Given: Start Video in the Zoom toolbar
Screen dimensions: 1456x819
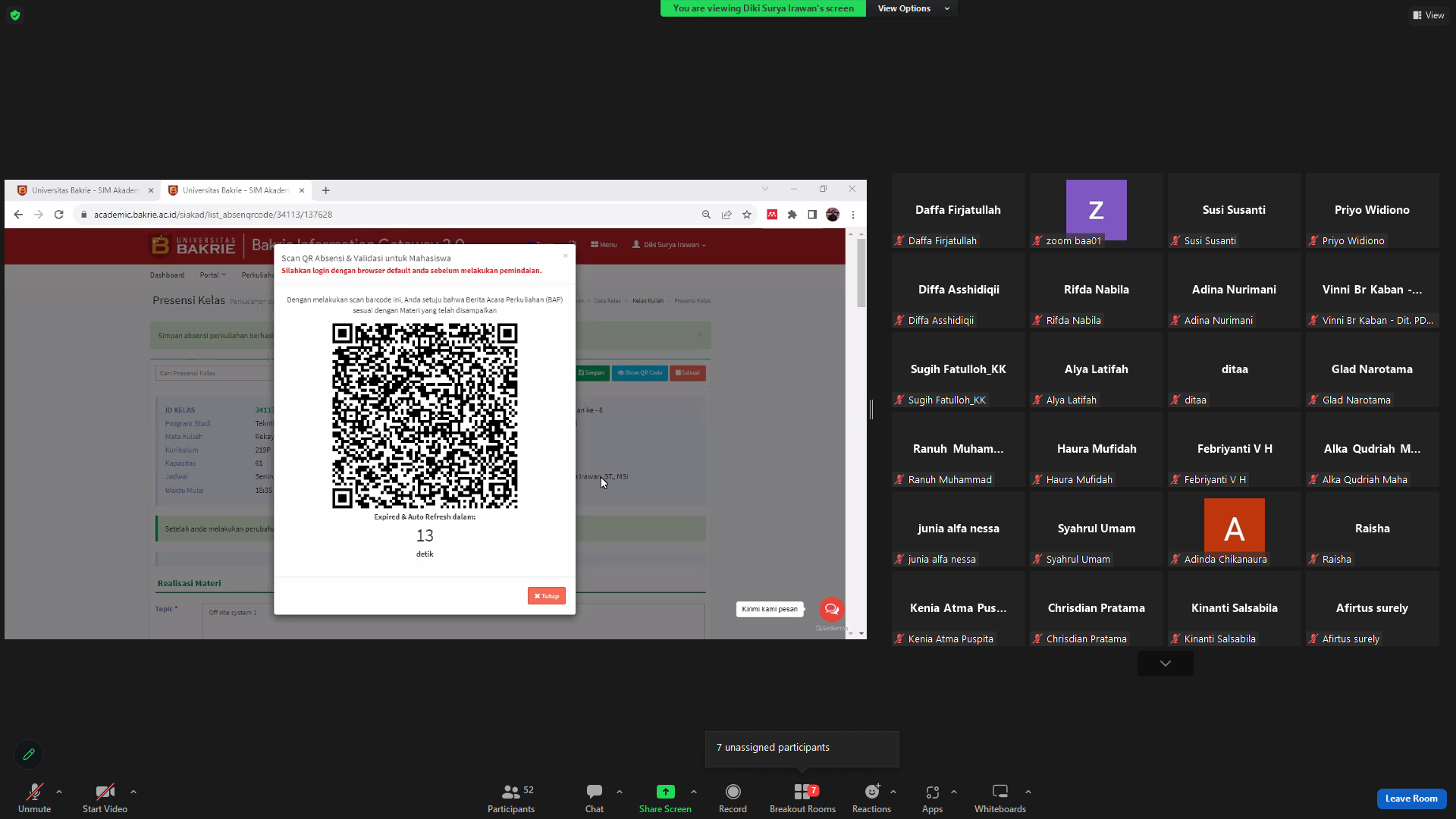Looking at the screenshot, I should click(105, 798).
